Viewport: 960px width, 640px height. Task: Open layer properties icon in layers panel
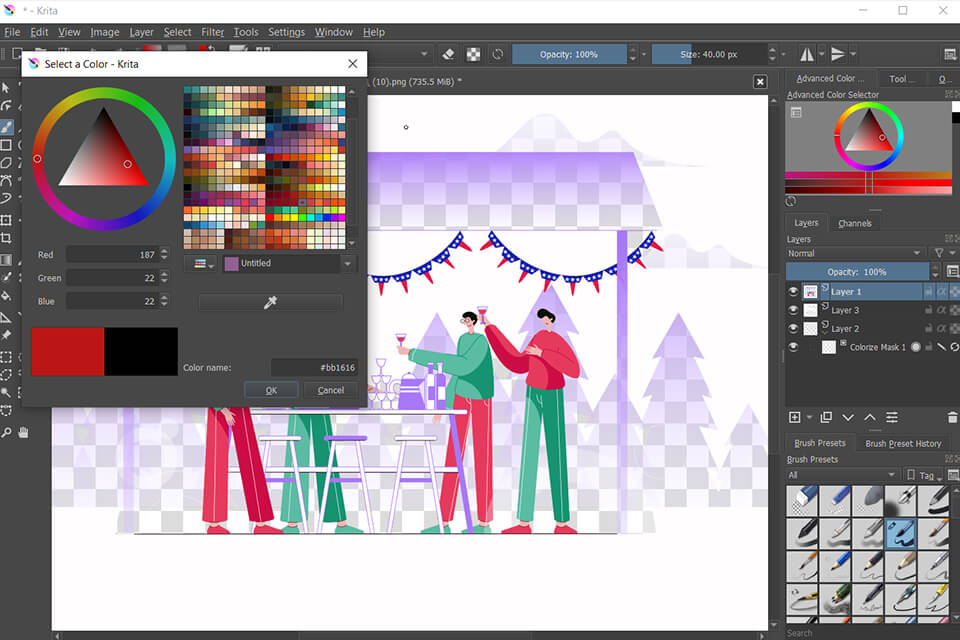[x=891, y=417]
